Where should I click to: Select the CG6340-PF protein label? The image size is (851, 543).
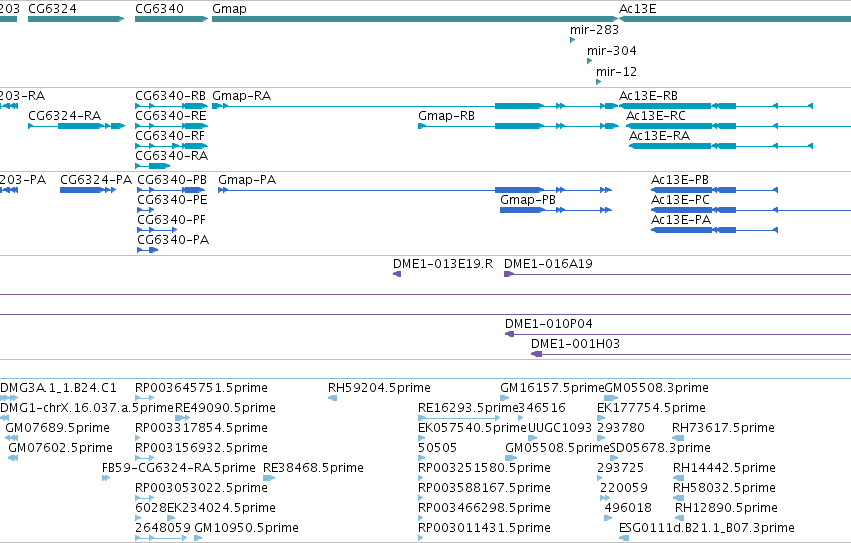pyautogui.click(x=172, y=220)
